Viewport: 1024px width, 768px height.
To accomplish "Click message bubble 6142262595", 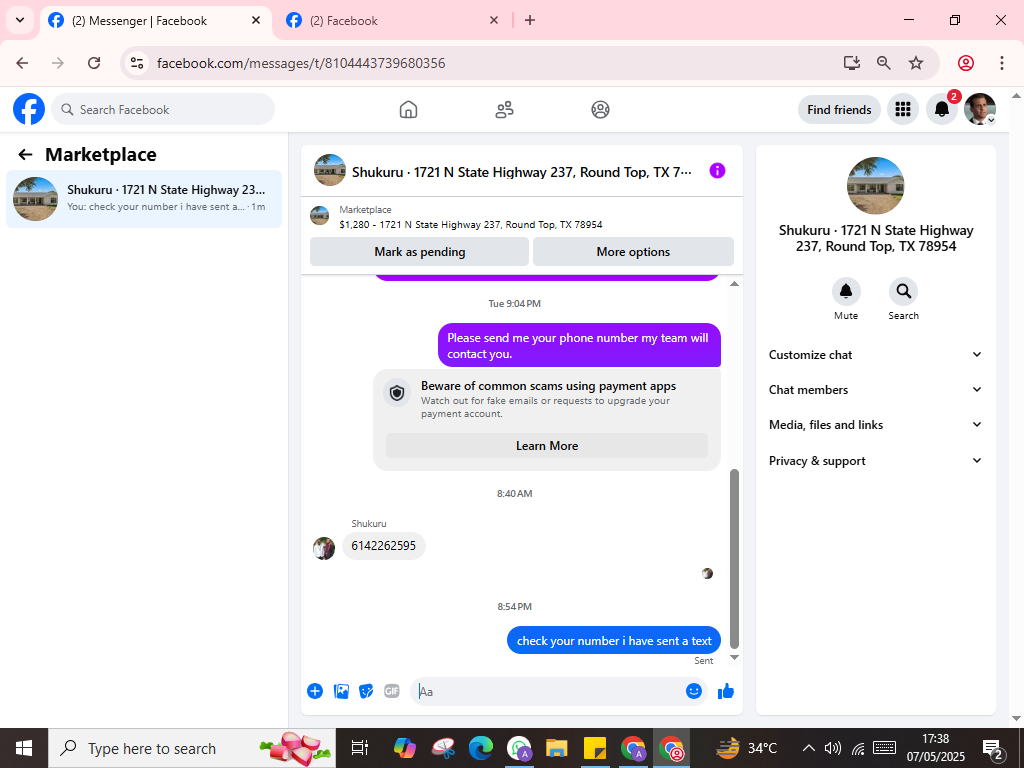I will coord(383,546).
